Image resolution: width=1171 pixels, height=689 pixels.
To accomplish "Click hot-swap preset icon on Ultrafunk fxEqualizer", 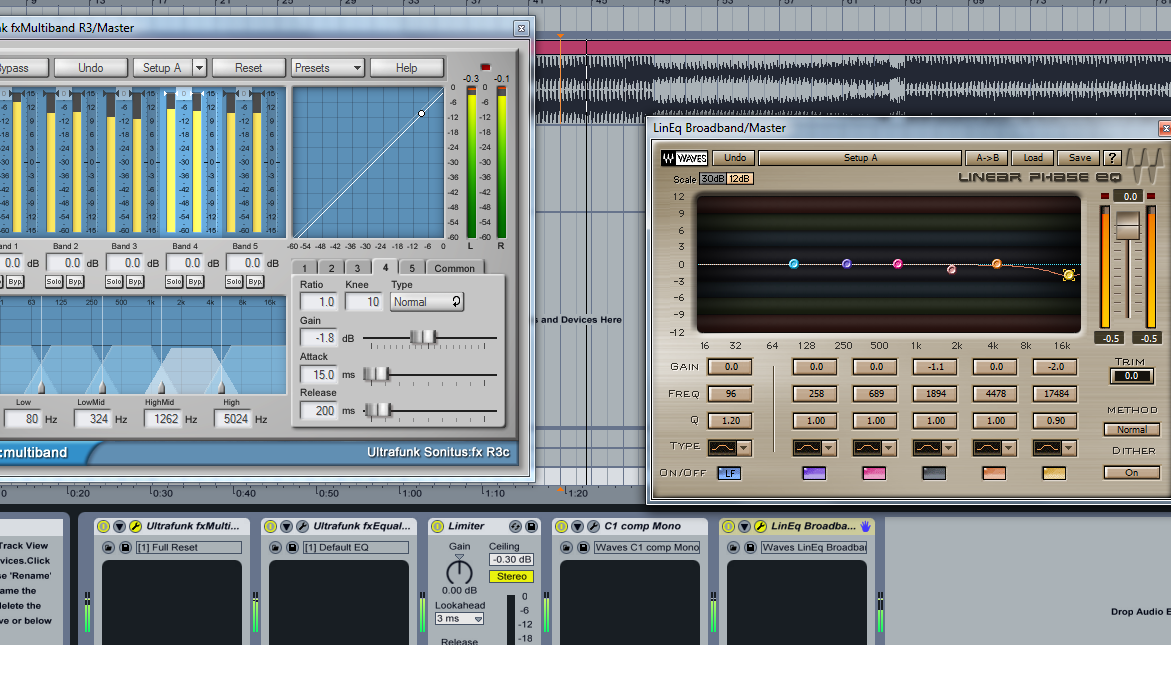I will [x=275, y=548].
